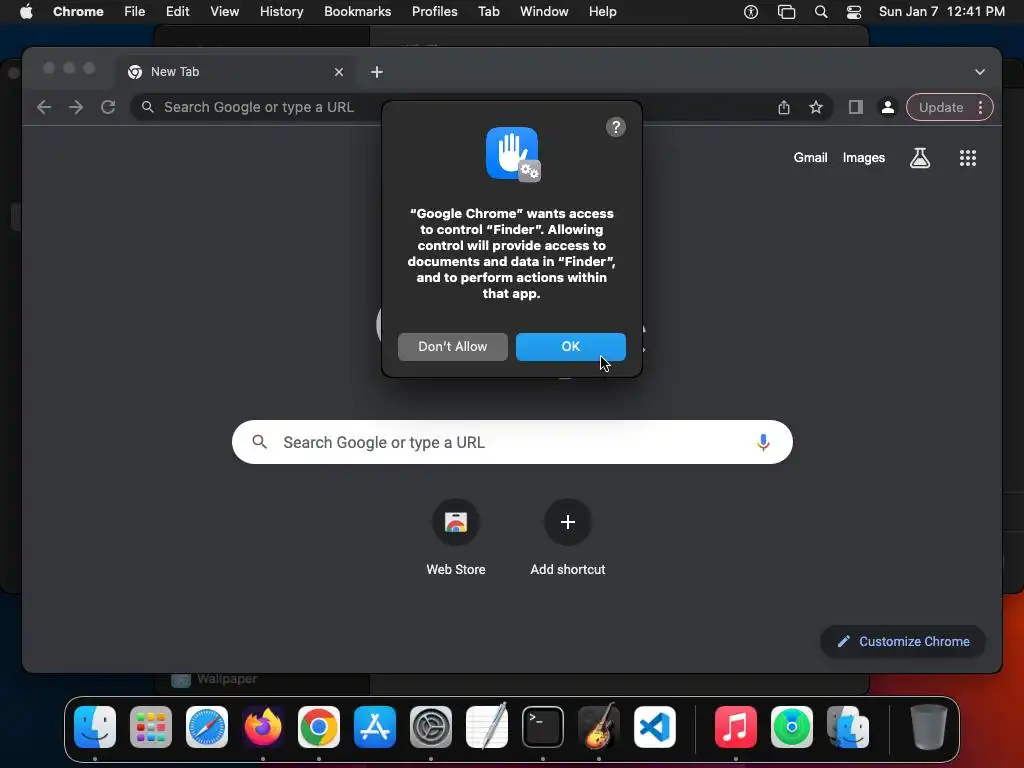Click Customize Chrome button
Image resolution: width=1024 pixels, height=768 pixels.
903,641
